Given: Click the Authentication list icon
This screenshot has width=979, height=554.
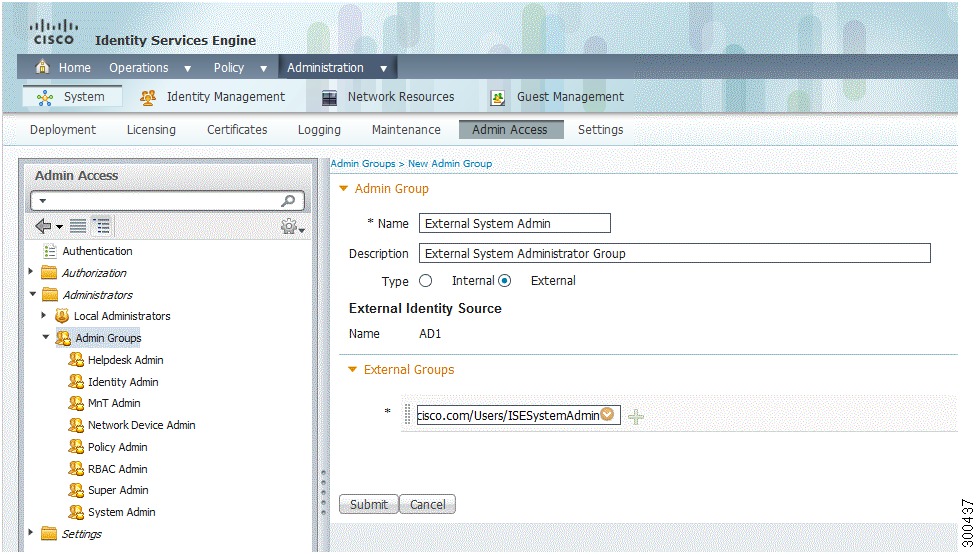Looking at the screenshot, I should tap(50, 251).
